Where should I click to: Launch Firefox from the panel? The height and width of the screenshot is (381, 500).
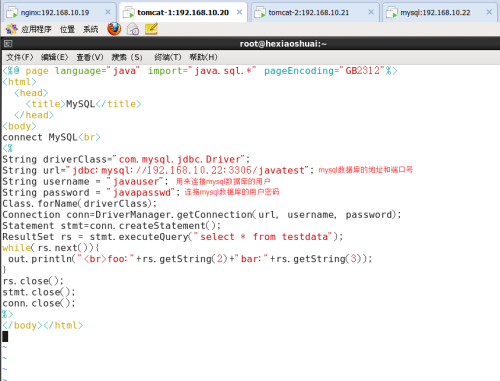coord(114,29)
